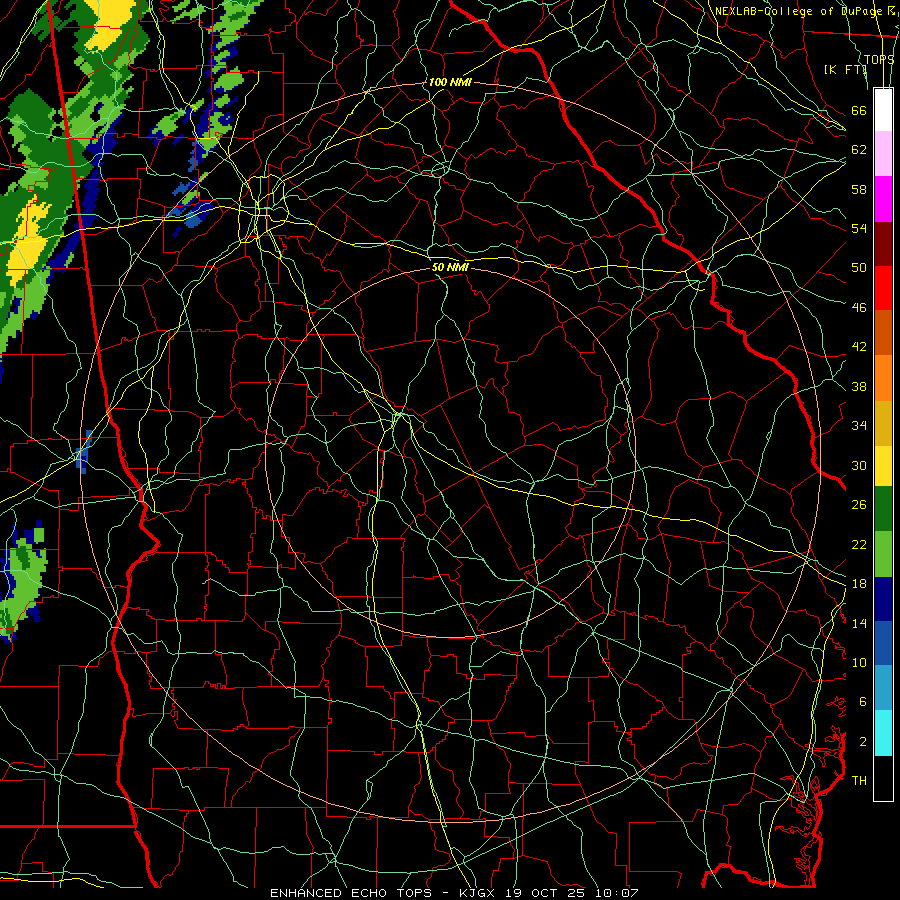
Task: Click the '42' legend value
Action: (x=859, y=347)
